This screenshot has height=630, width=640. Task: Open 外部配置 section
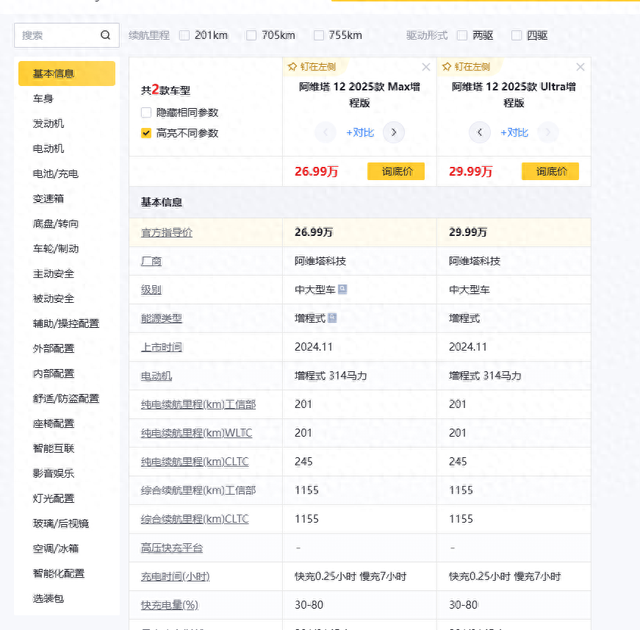[53, 348]
